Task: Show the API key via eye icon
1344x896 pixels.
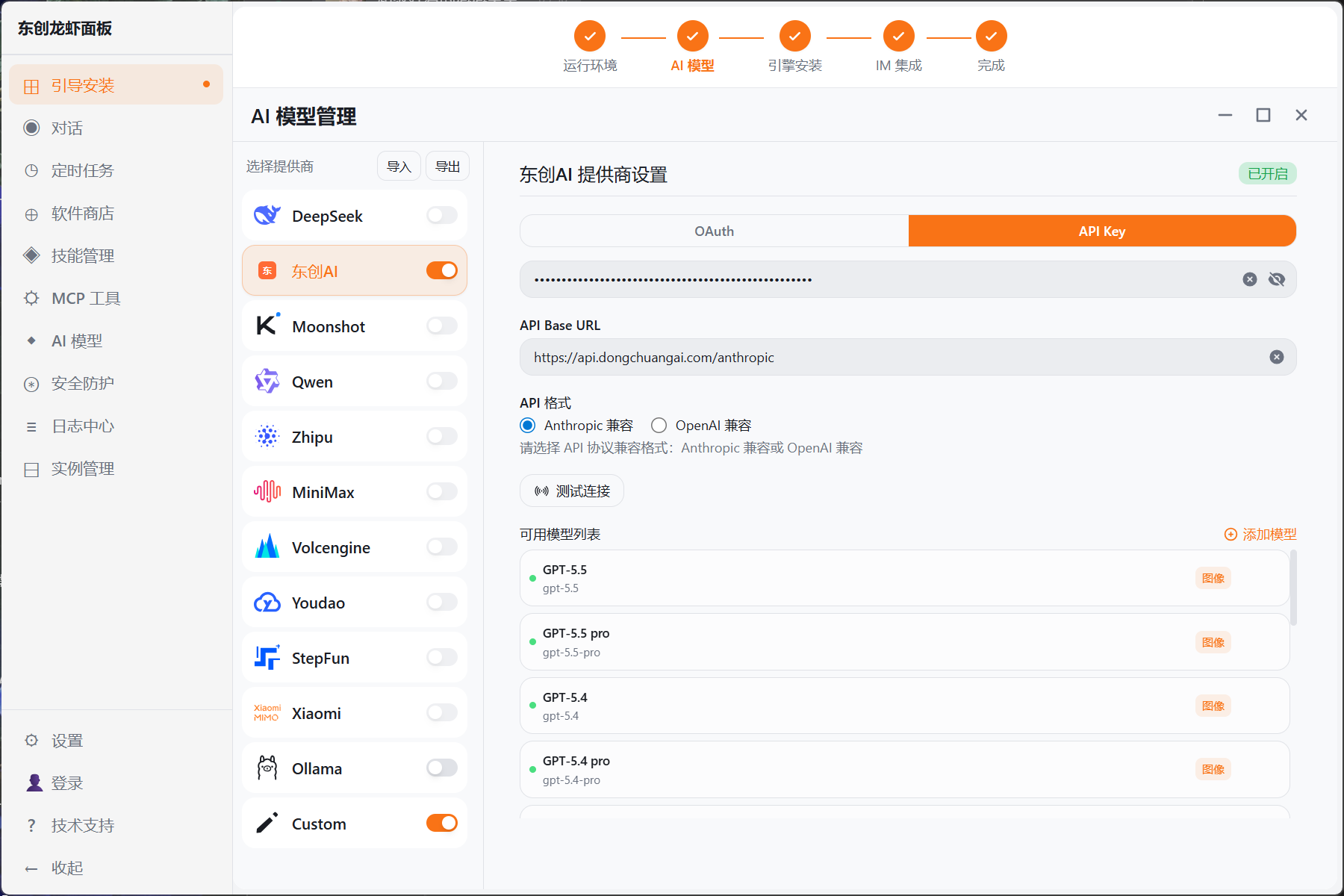Action: pos(1277,279)
